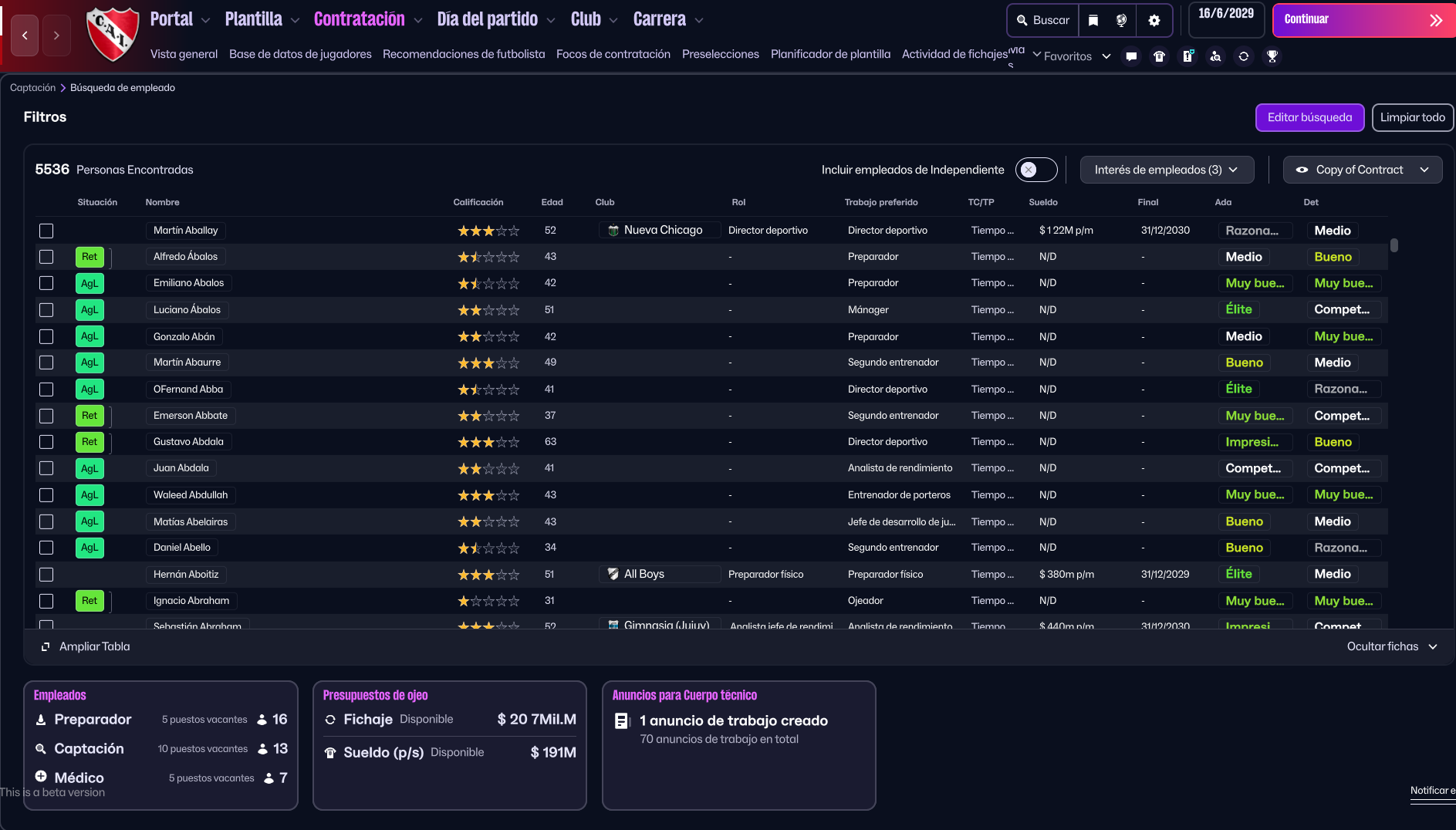Open the messages speech bubble shortcut
This screenshot has width=1456, height=830.
click(1131, 56)
